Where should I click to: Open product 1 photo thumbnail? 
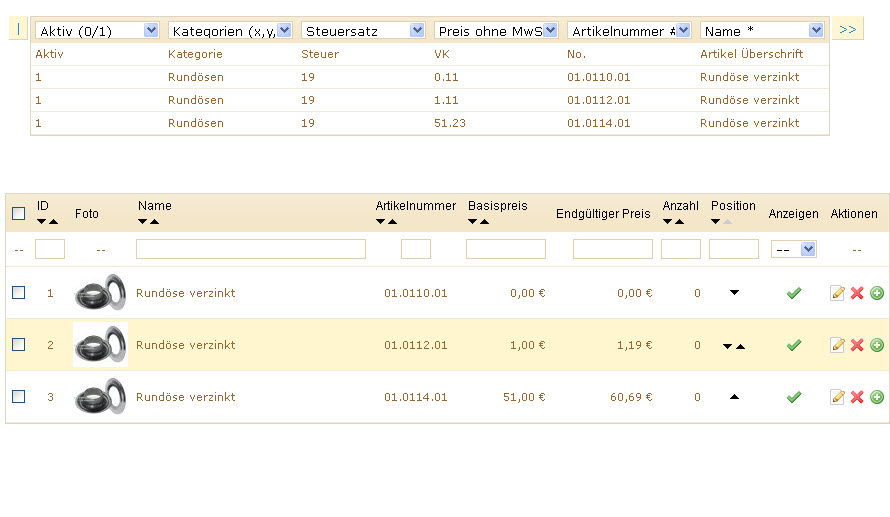tap(100, 293)
